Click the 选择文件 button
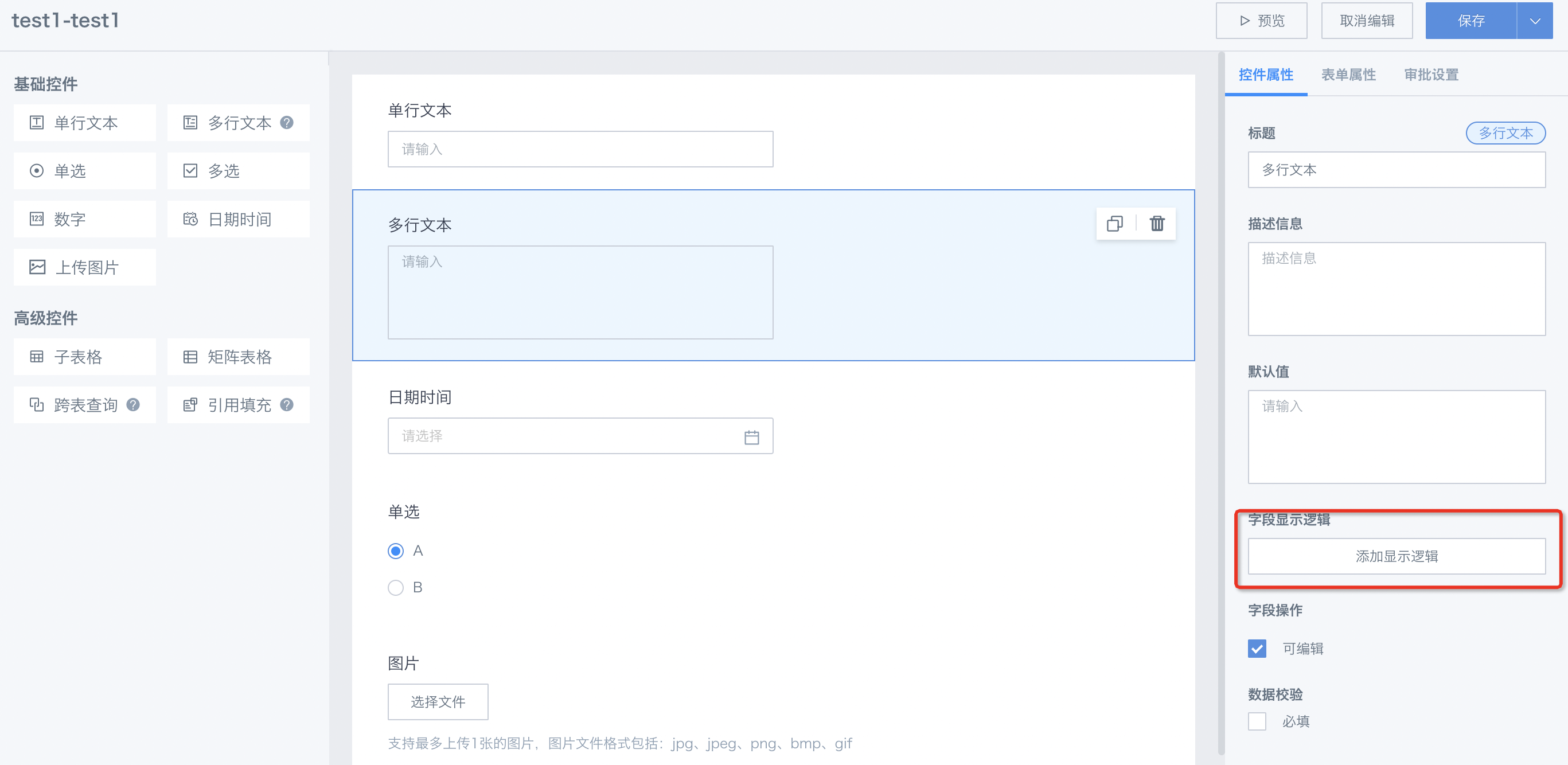This screenshot has width=1568, height=765. tap(438, 702)
